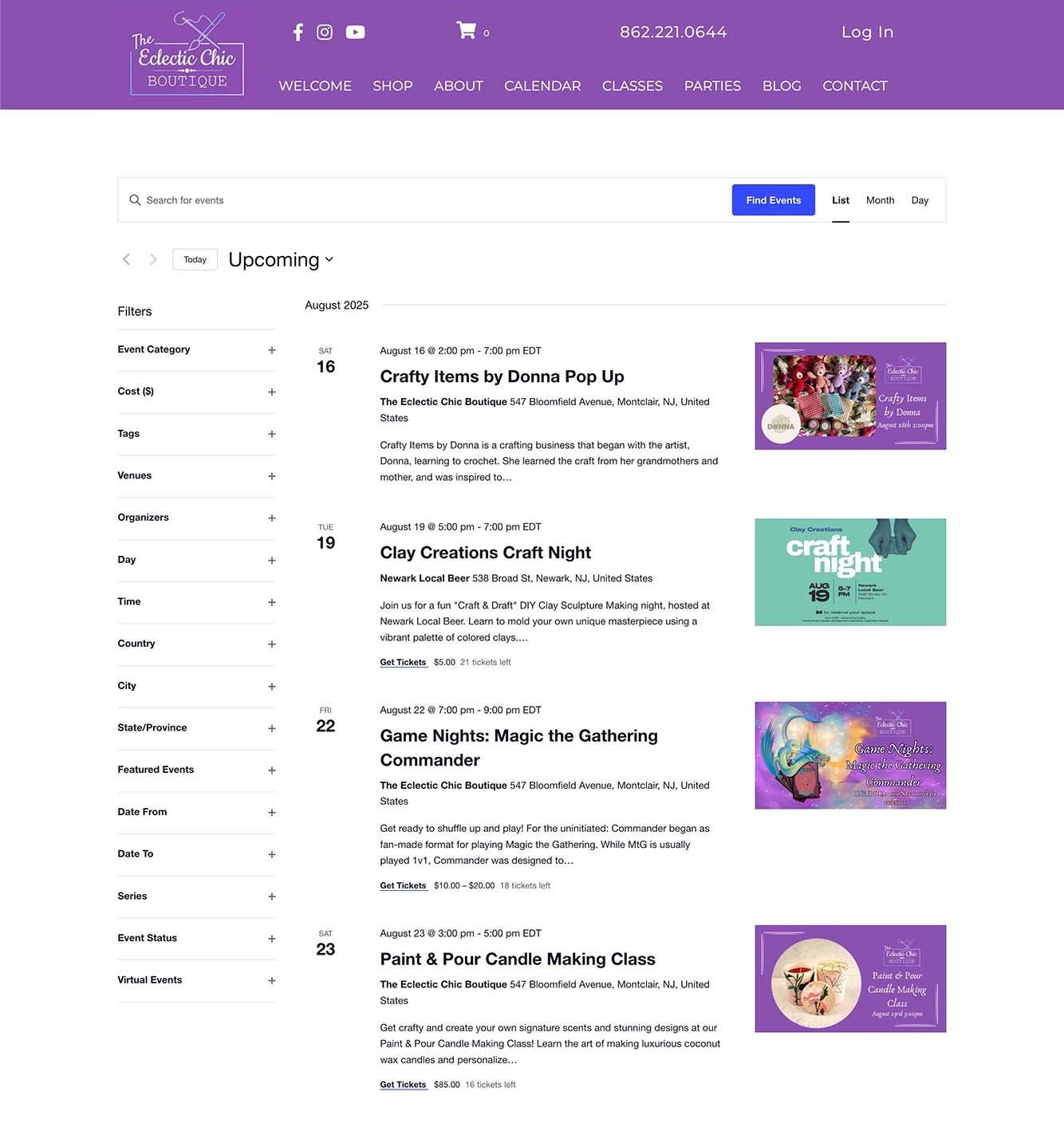Open the shopping cart icon
1064x1123 pixels.
[x=466, y=31]
